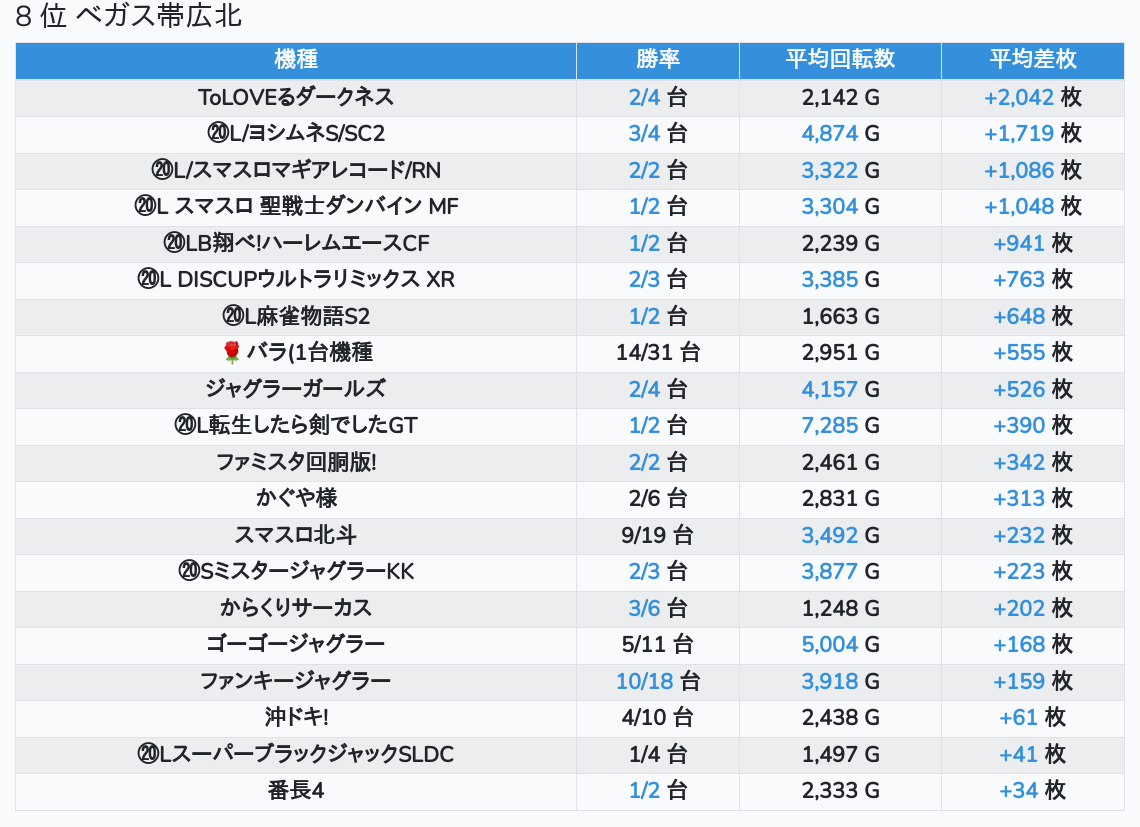Select the ⑳L麻雀物語S2 machine cell
This screenshot has width=1140, height=827.
[x=296, y=316]
